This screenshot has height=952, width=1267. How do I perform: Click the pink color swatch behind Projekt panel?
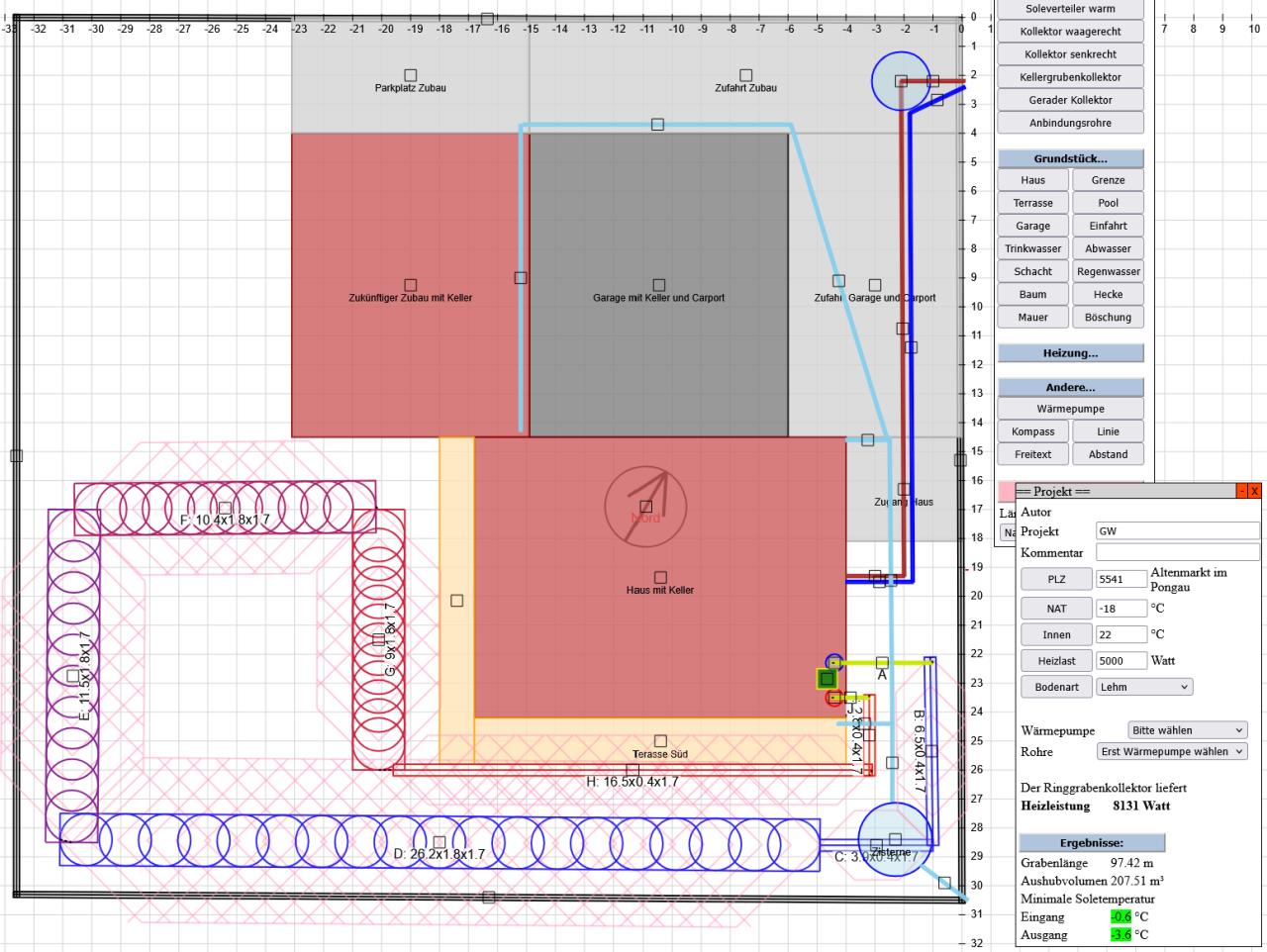point(1006,491)
